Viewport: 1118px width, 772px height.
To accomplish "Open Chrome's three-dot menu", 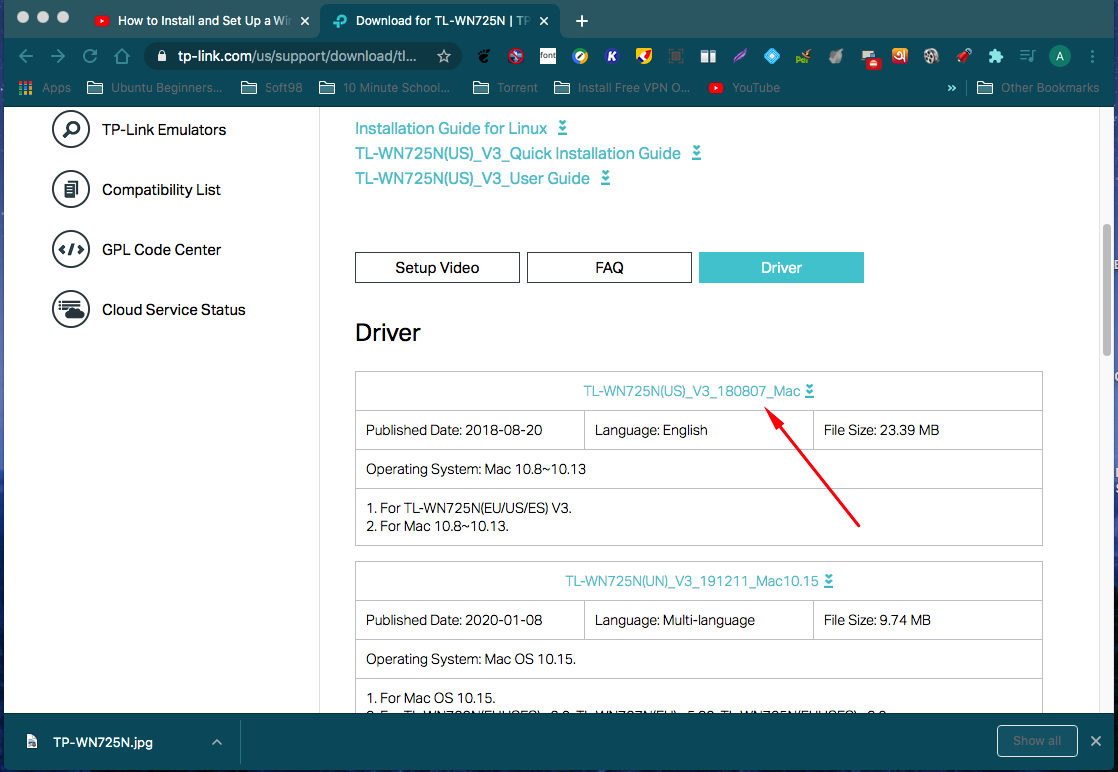I will 1092,56.
